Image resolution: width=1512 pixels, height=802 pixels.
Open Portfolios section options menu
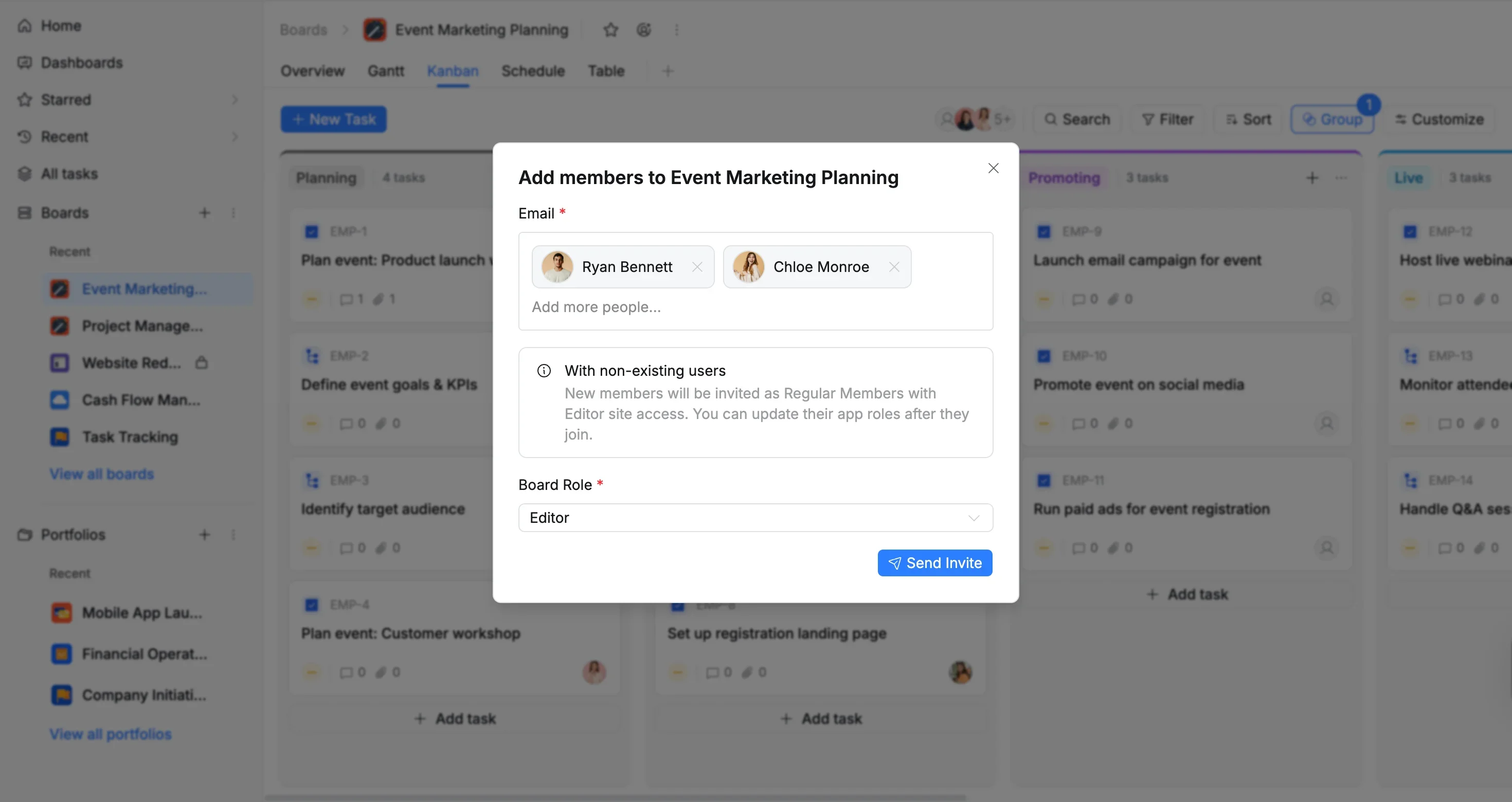coord(233,535)
